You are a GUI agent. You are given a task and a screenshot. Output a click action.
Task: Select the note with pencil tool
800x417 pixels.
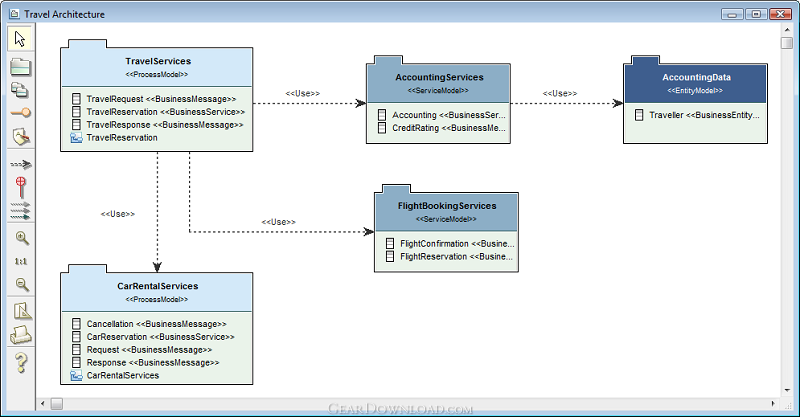[x=21, y=136]
